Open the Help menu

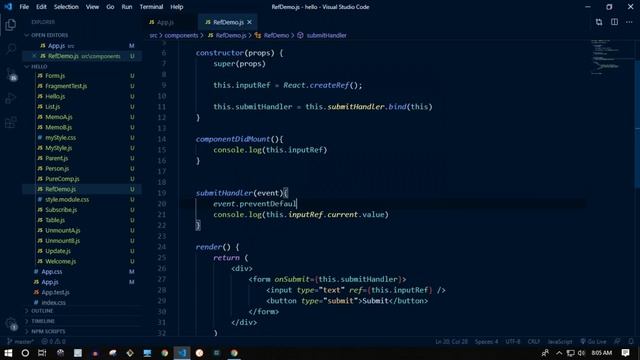(x=177, y=7)
